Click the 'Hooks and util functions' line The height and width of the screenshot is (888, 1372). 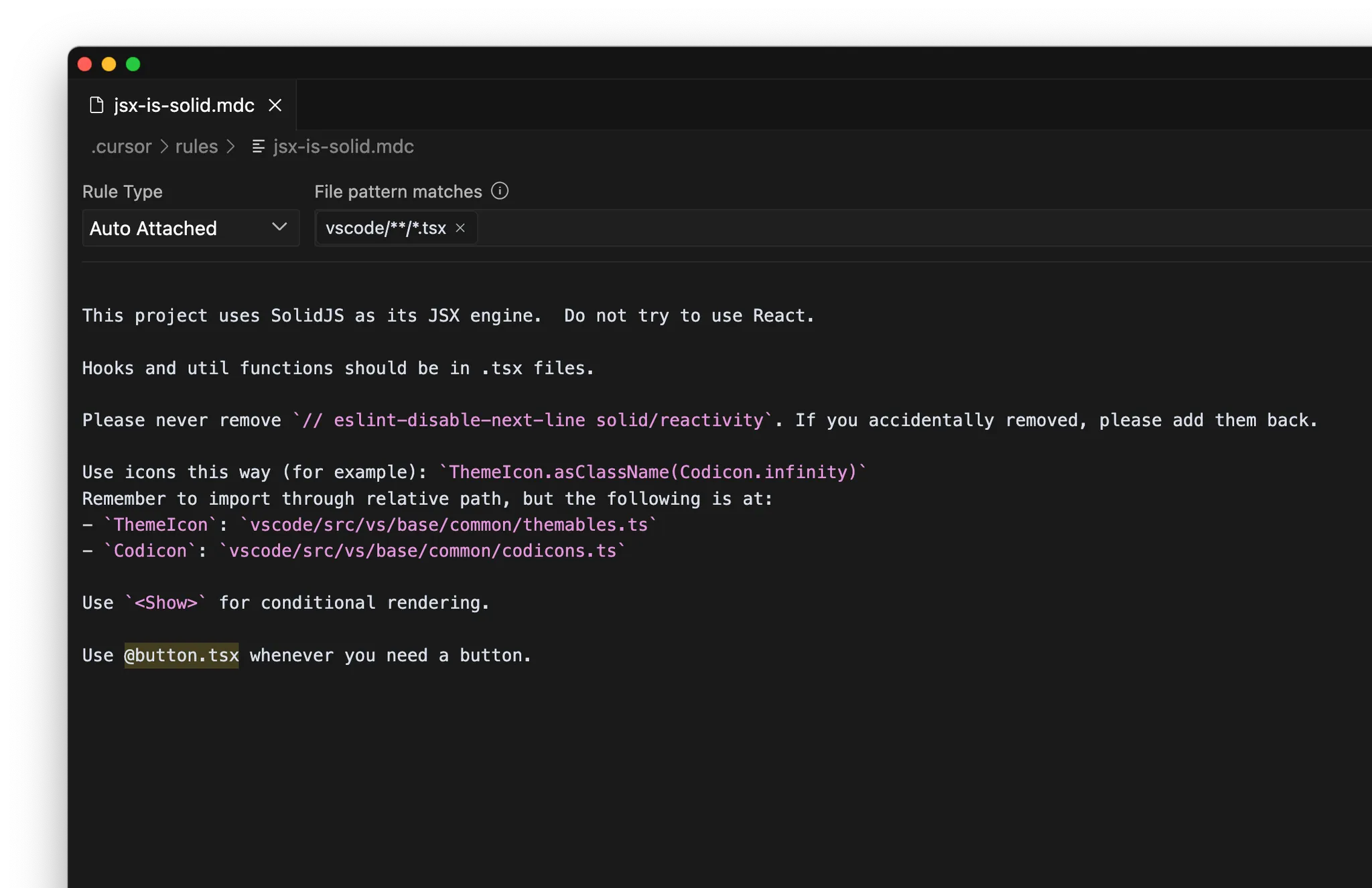tap(338, 368)
